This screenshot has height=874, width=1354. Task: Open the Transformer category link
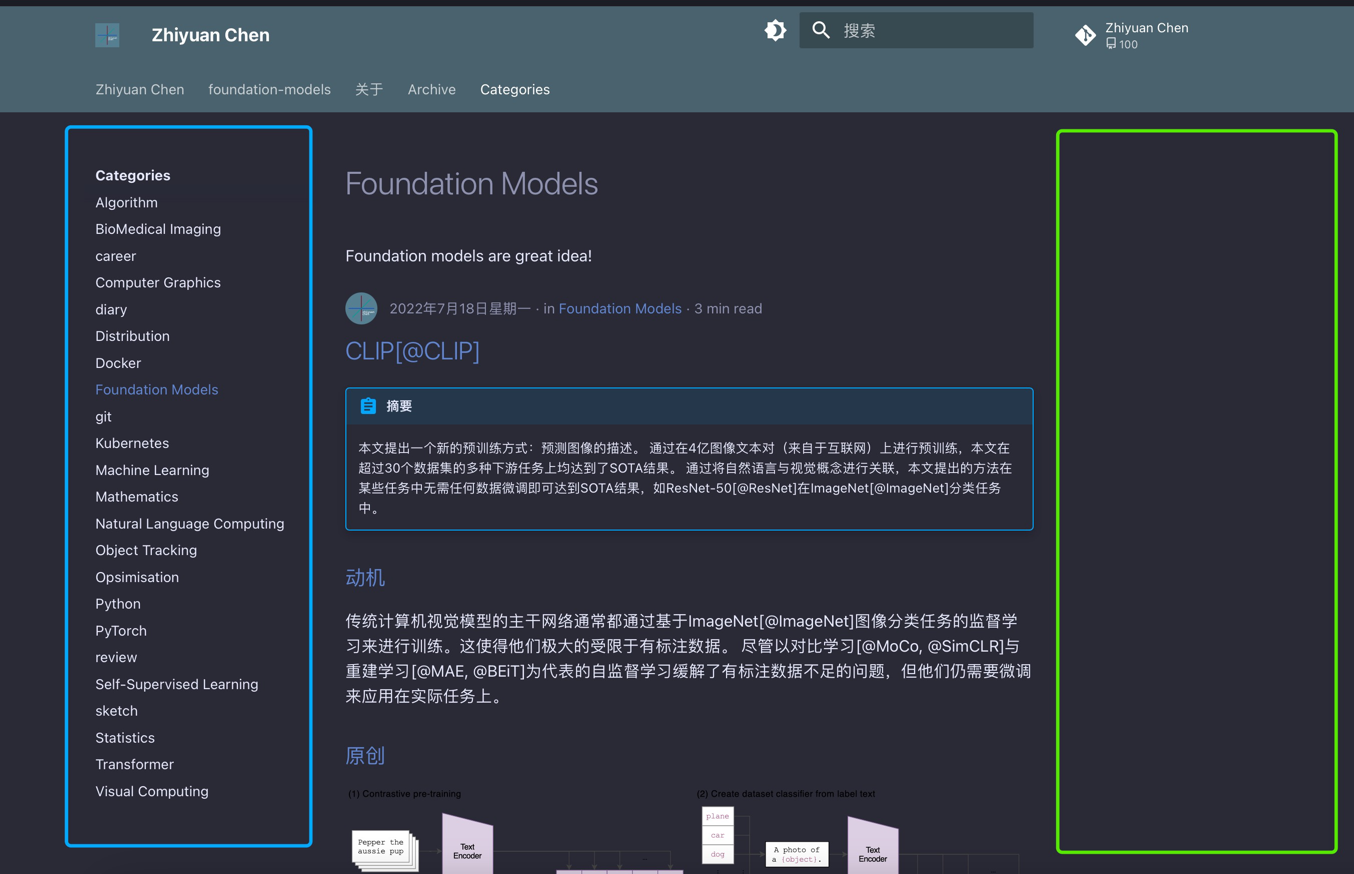[x=135, y=764]
